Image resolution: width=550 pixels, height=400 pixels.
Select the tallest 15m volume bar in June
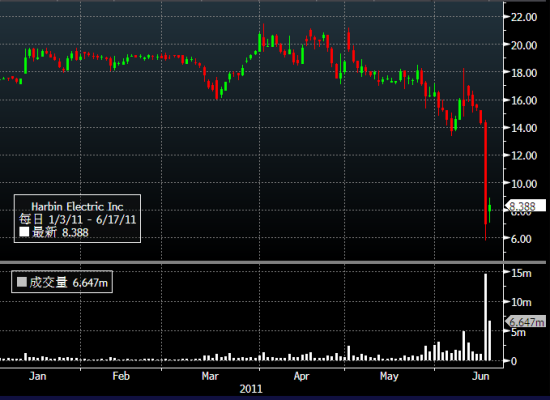tap(485, 317)
